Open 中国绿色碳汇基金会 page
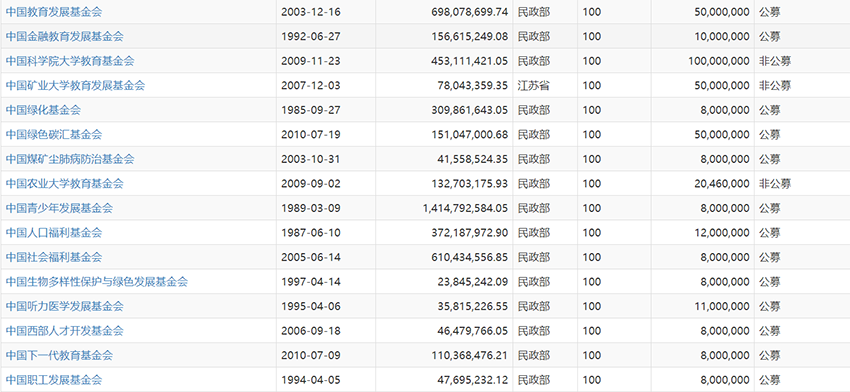Viewport: 850px width, 392px height. [54, 134]
